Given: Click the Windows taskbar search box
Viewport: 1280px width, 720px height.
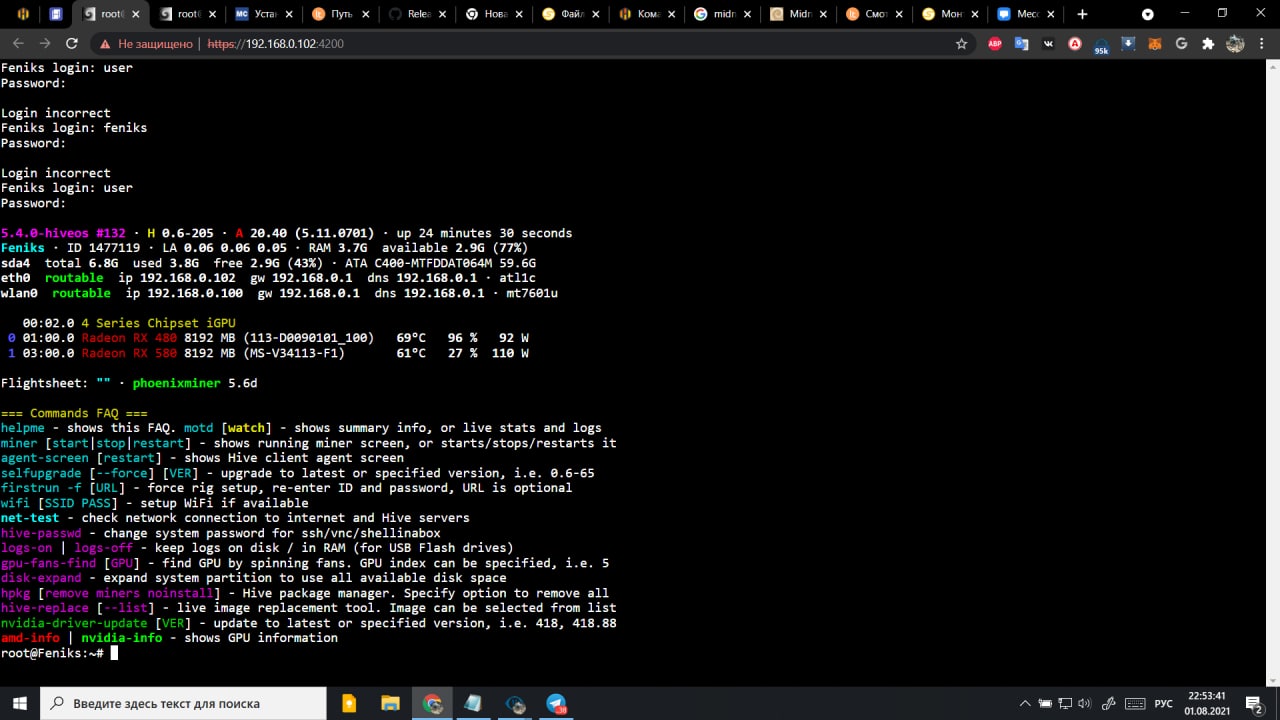Looking at the screenshot, I should [183, 703].
